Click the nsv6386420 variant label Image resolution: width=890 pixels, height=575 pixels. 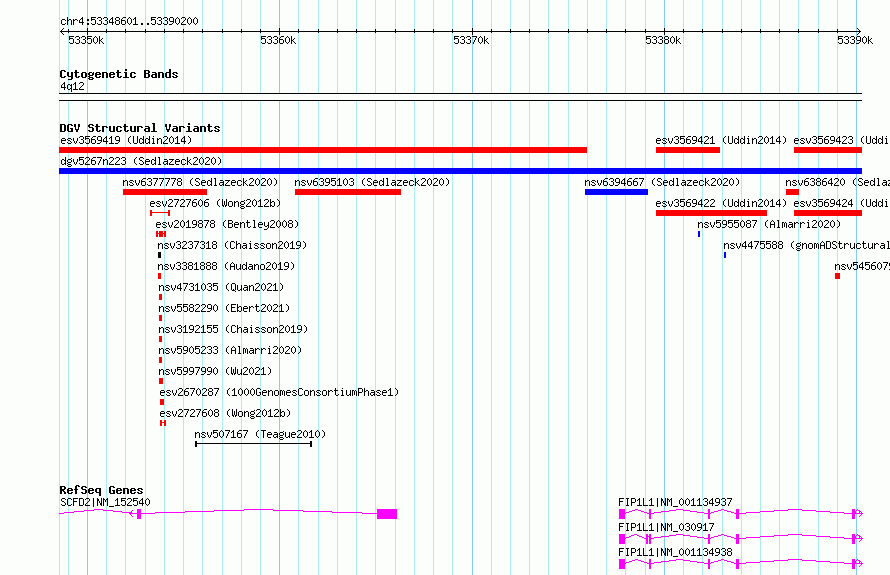(x=838, y=182)
